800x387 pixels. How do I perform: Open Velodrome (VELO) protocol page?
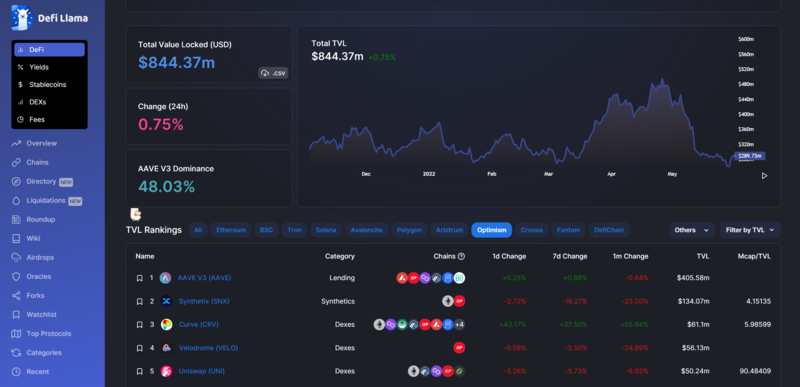coord(208,348)
